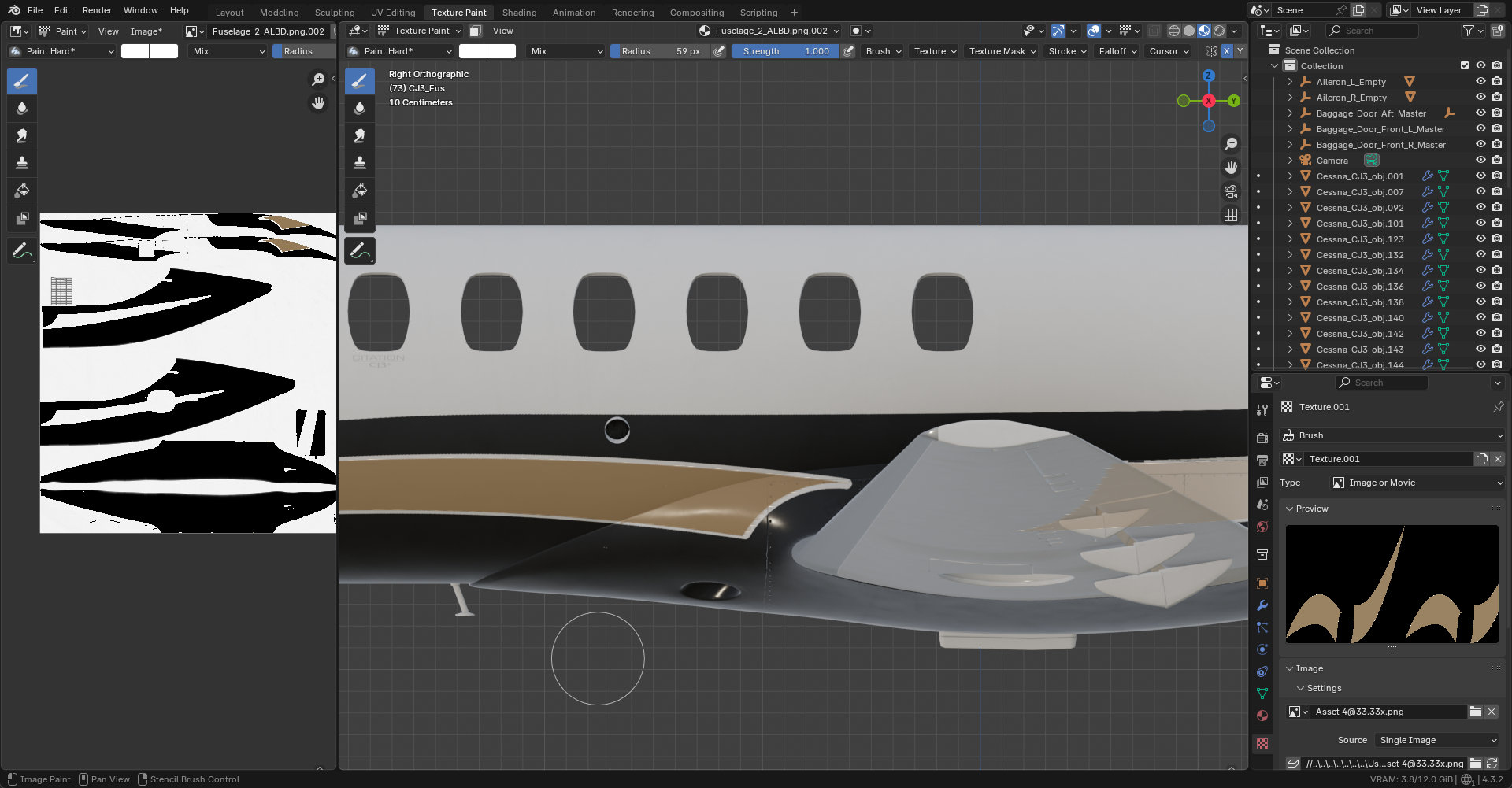
Task: Open the World properties tab
Action: click(x=1262, y=527)
